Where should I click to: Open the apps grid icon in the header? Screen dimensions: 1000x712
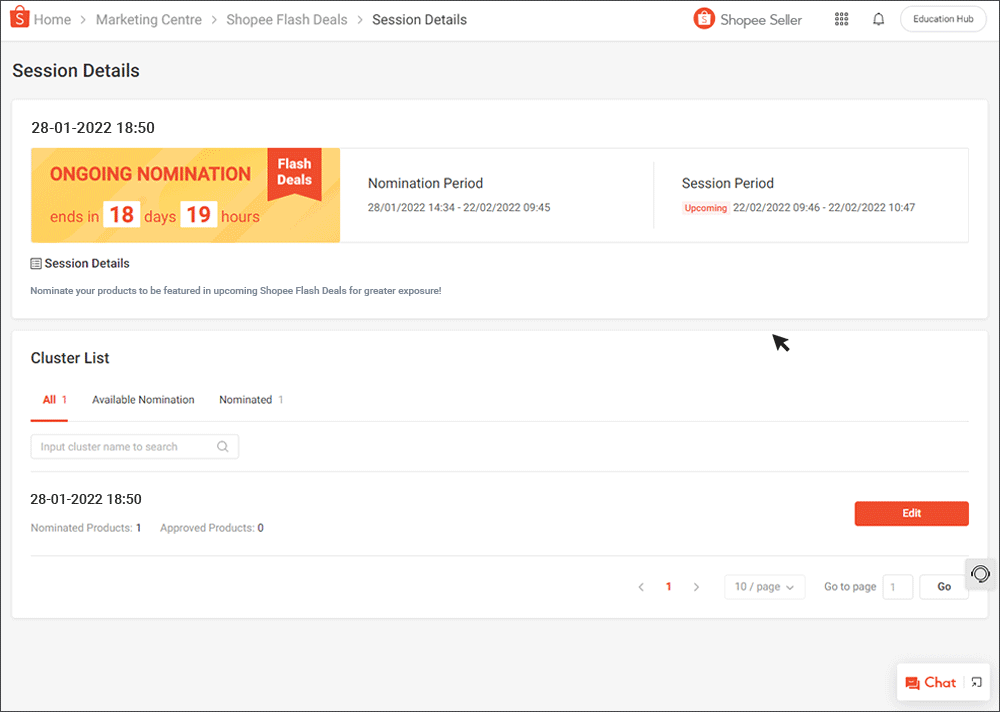(841, 18)
